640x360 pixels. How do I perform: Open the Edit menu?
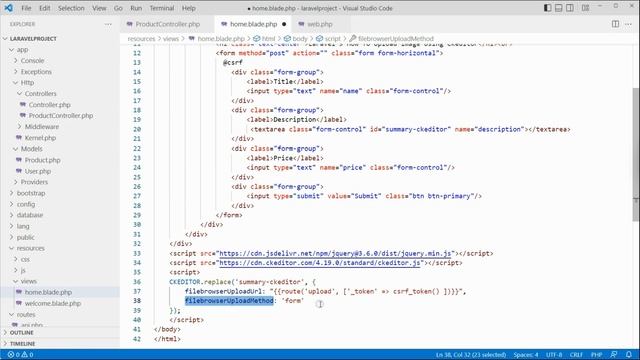pyautogui.click(x=44, y=8)
